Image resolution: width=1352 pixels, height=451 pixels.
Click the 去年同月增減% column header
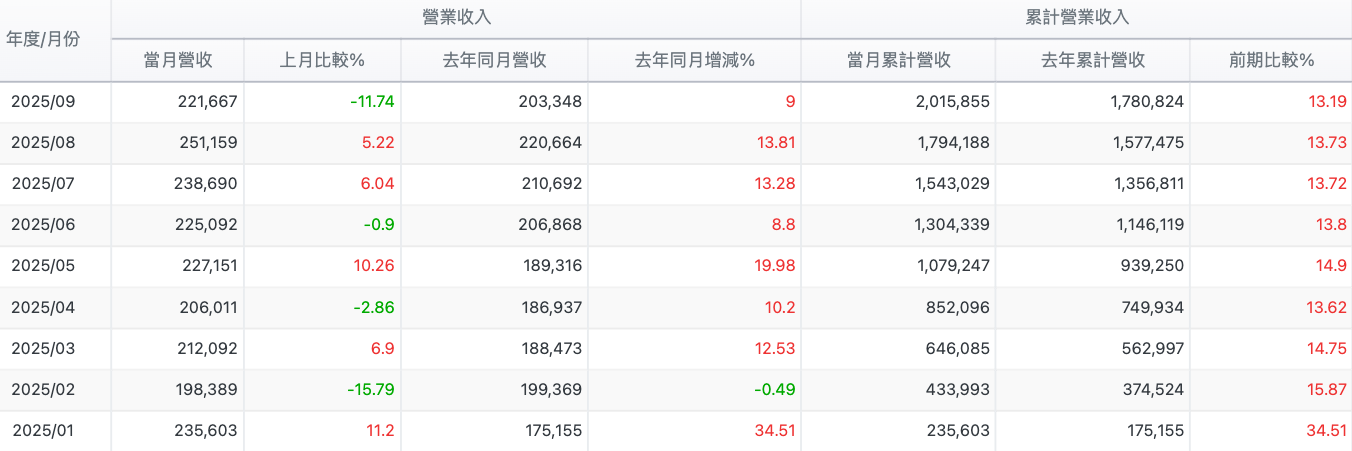(694, 60)
